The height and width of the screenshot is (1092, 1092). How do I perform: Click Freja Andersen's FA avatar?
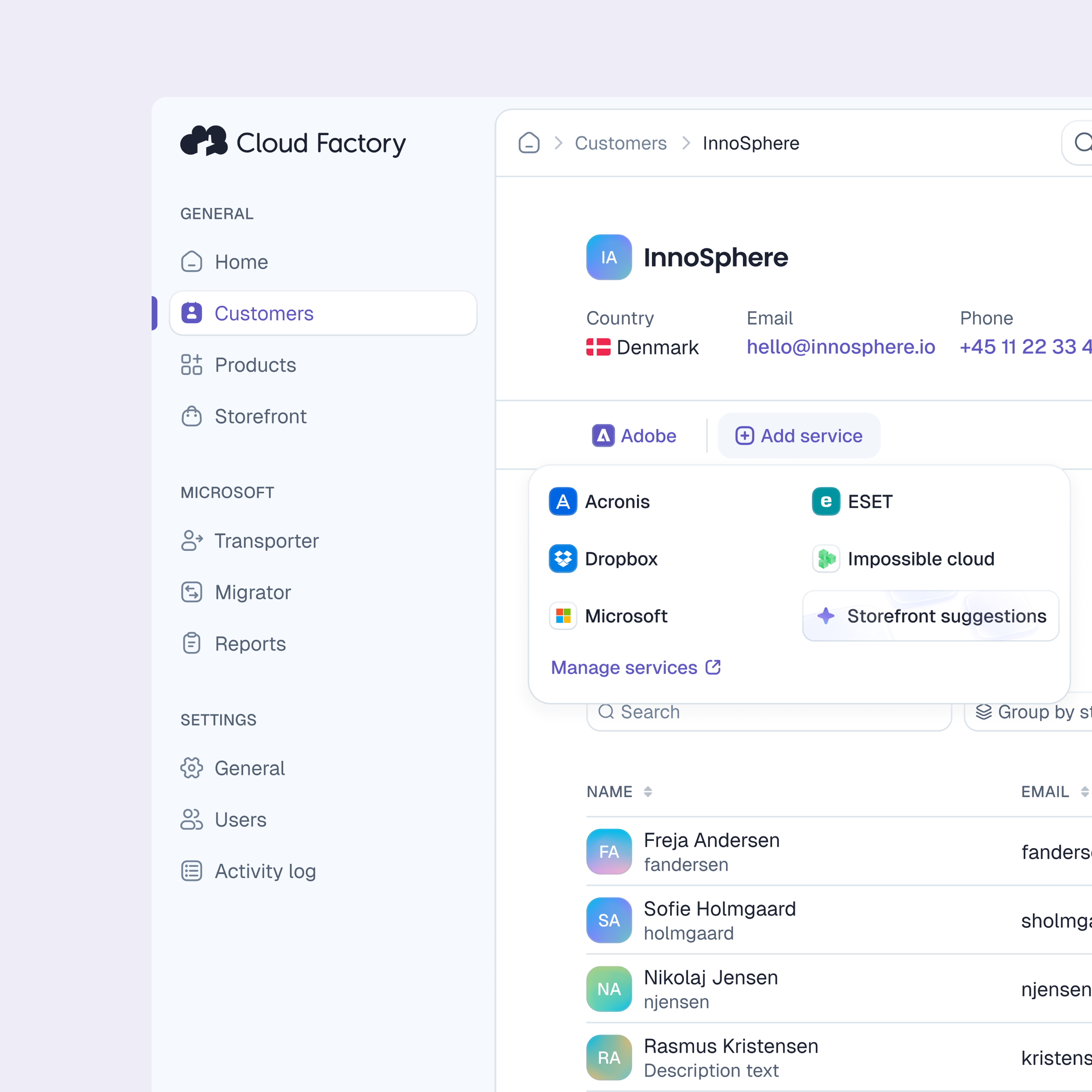pyautogui.click(x=609, y=851)
